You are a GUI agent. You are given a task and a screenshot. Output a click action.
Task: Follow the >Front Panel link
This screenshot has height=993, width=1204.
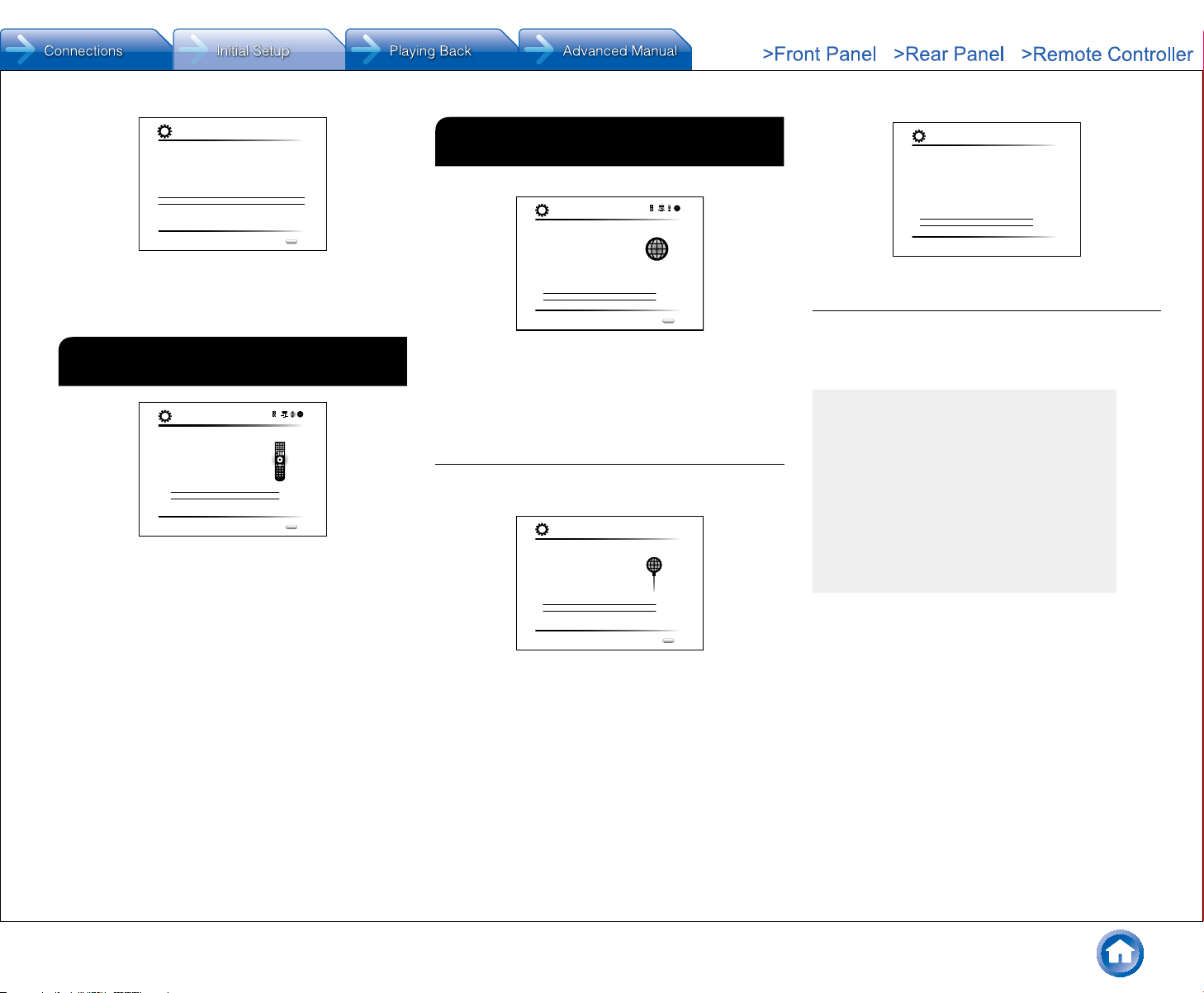(x=819, y=54)
